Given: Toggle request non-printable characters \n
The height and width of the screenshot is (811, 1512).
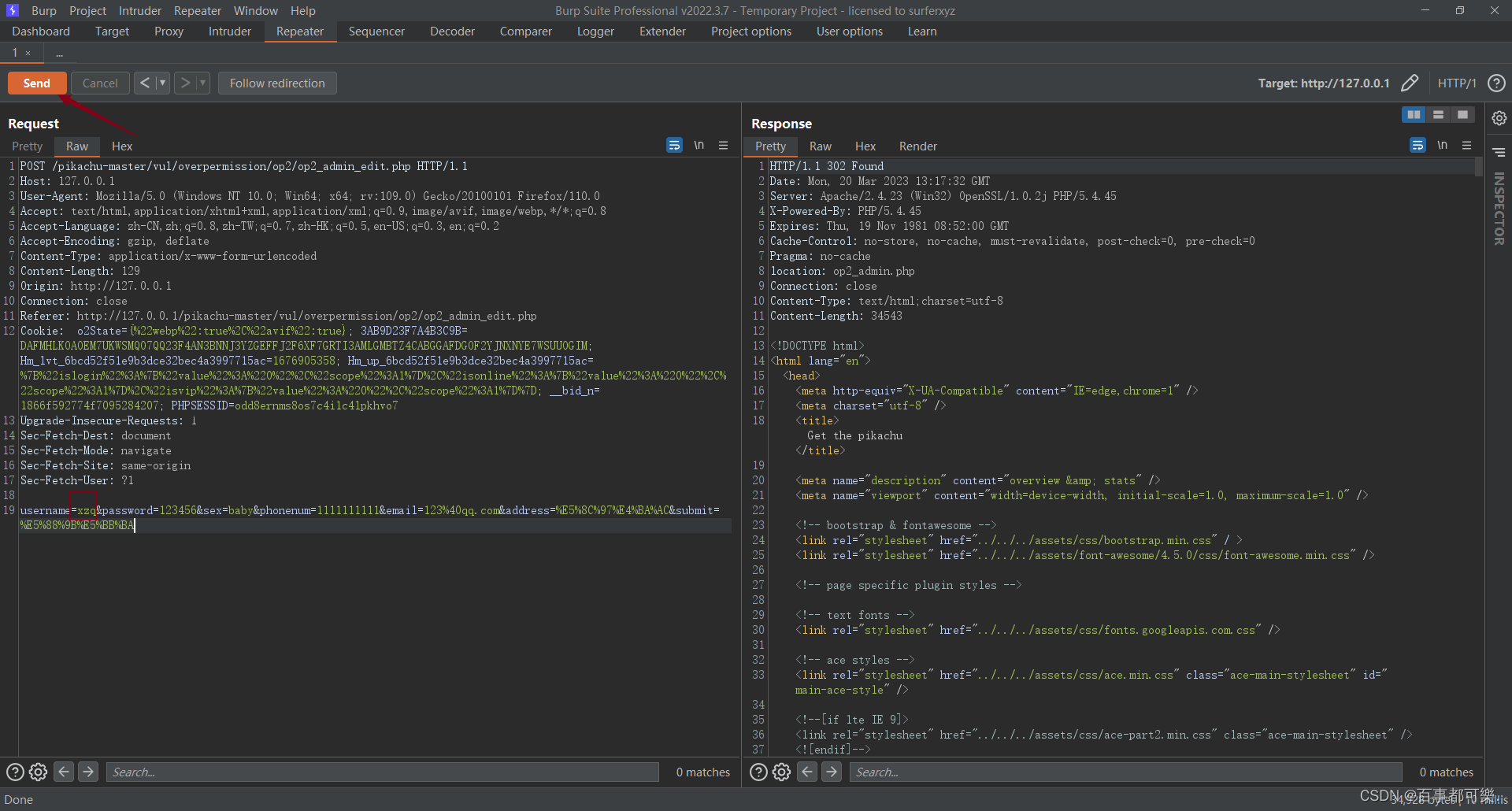Looking at the screenshot, I should coord(699,145).
